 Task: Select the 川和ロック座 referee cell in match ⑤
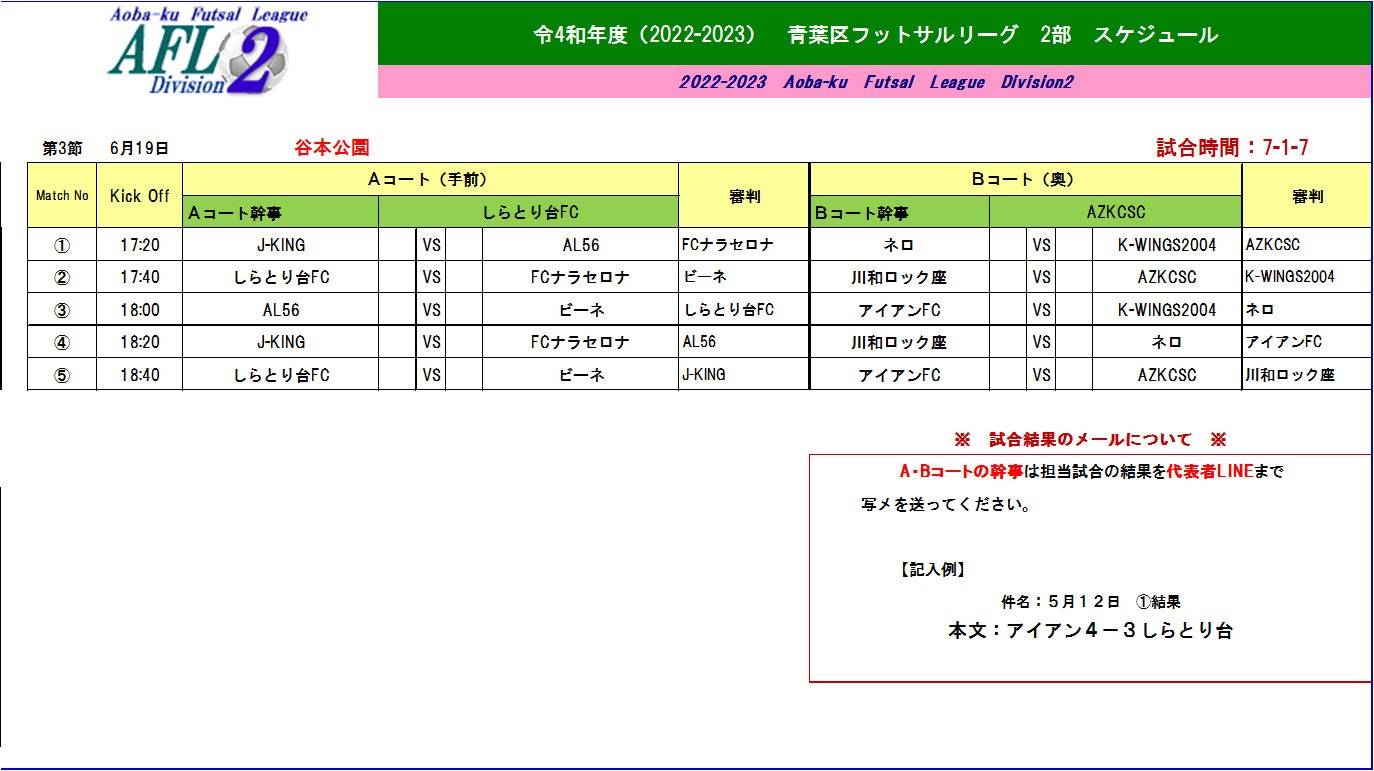[1305, 375]
